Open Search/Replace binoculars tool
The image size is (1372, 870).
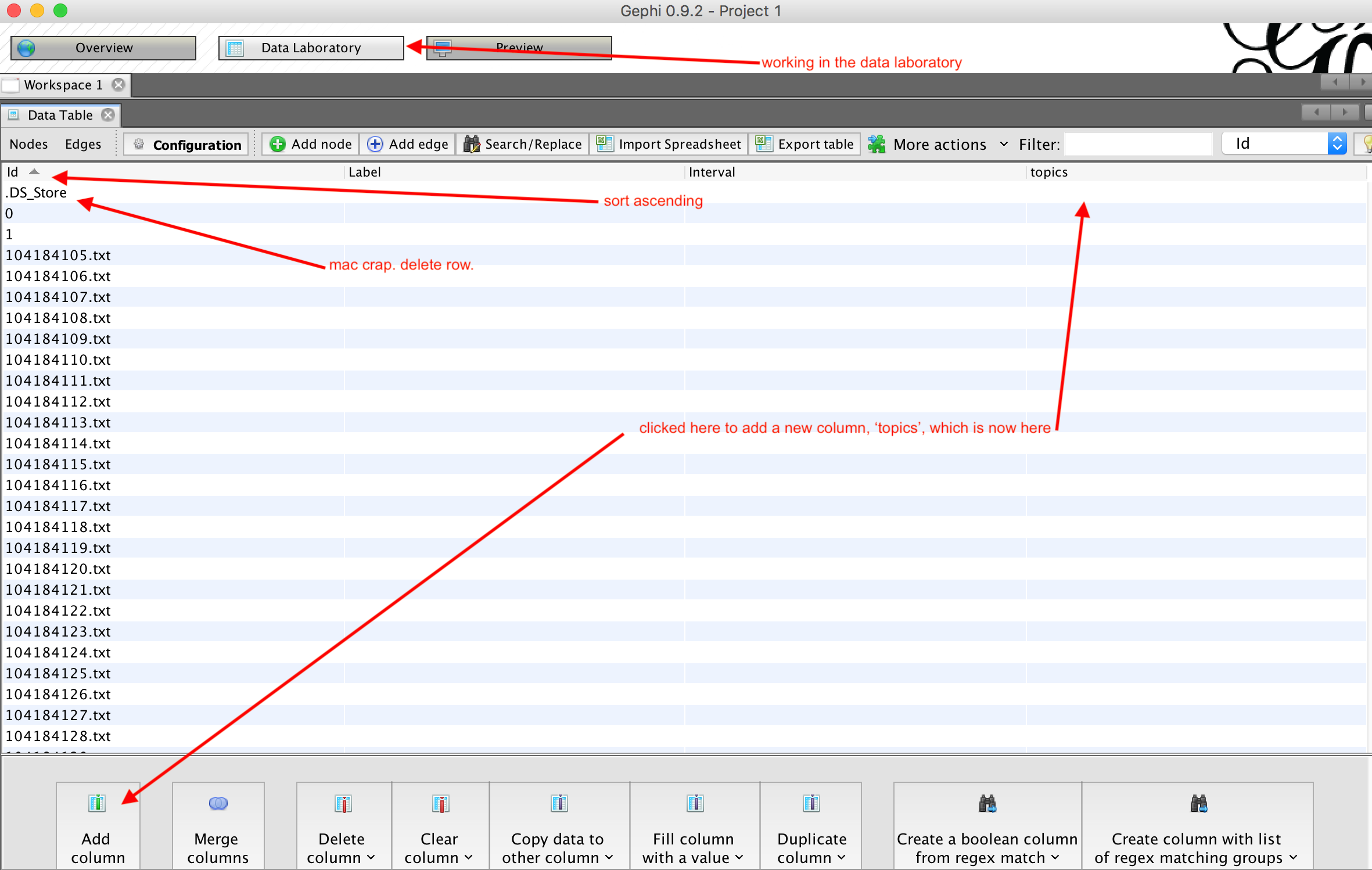[x=471, y=144]
